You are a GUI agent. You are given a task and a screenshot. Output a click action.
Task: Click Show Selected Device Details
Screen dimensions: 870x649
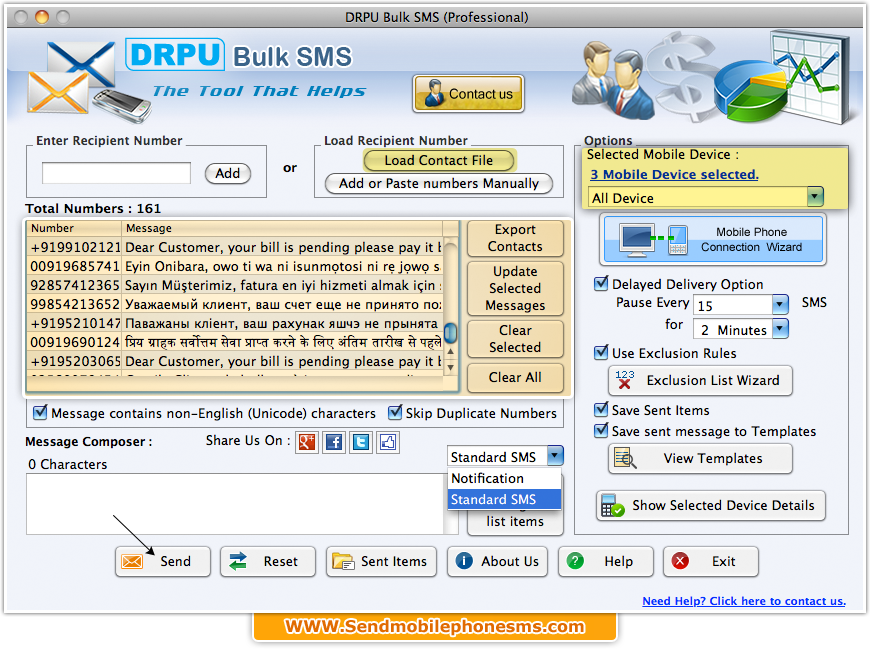click(x=711, y=505)
